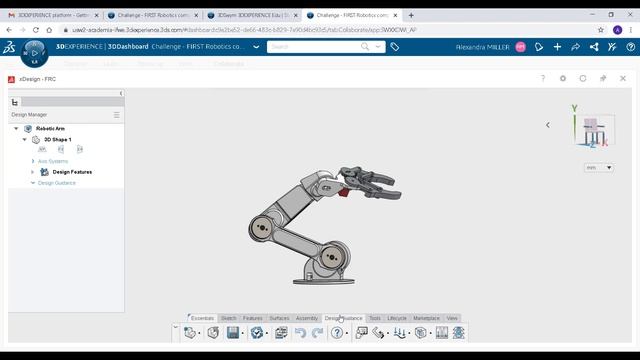640x360 pixels.
Task: Click the vertical bars icon in action bar
Action: (x=442, y=333)
